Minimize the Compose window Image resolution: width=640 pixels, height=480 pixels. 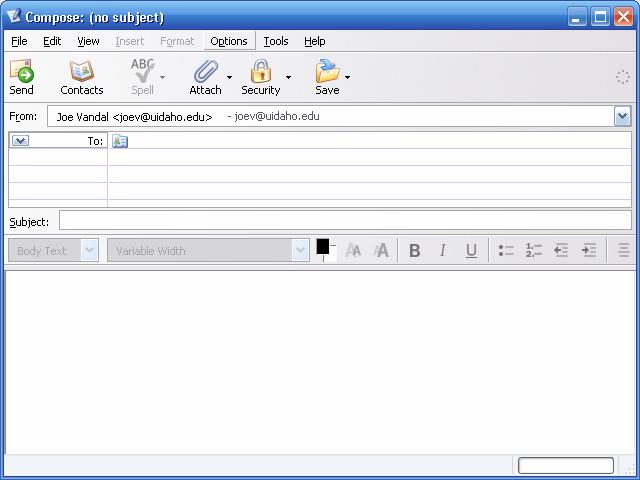(x=577, y=17)
